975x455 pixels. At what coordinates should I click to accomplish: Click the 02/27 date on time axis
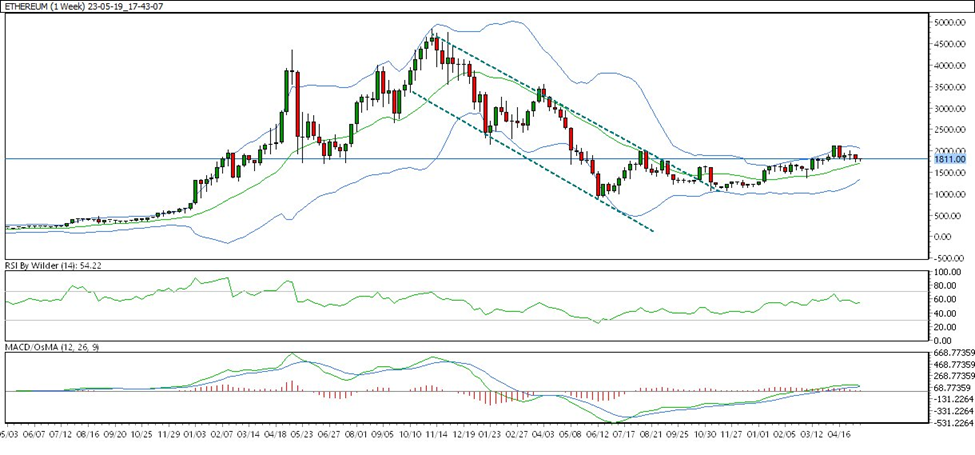519,437
